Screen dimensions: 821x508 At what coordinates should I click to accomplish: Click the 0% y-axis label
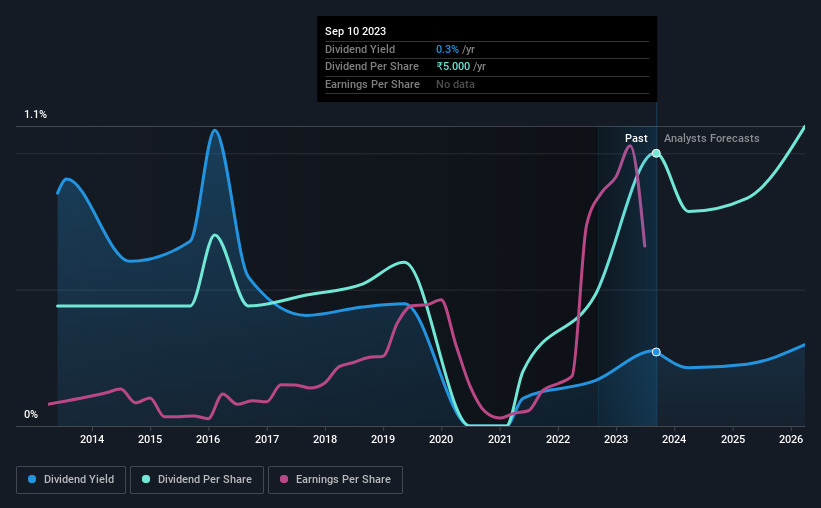pos(31,414)
